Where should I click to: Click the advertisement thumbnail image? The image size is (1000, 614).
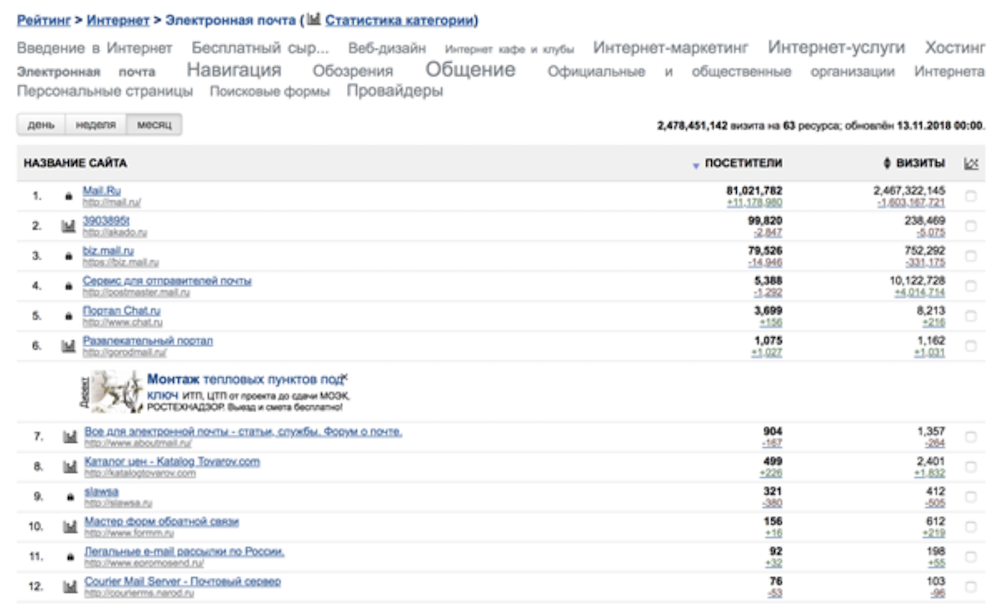115,391
